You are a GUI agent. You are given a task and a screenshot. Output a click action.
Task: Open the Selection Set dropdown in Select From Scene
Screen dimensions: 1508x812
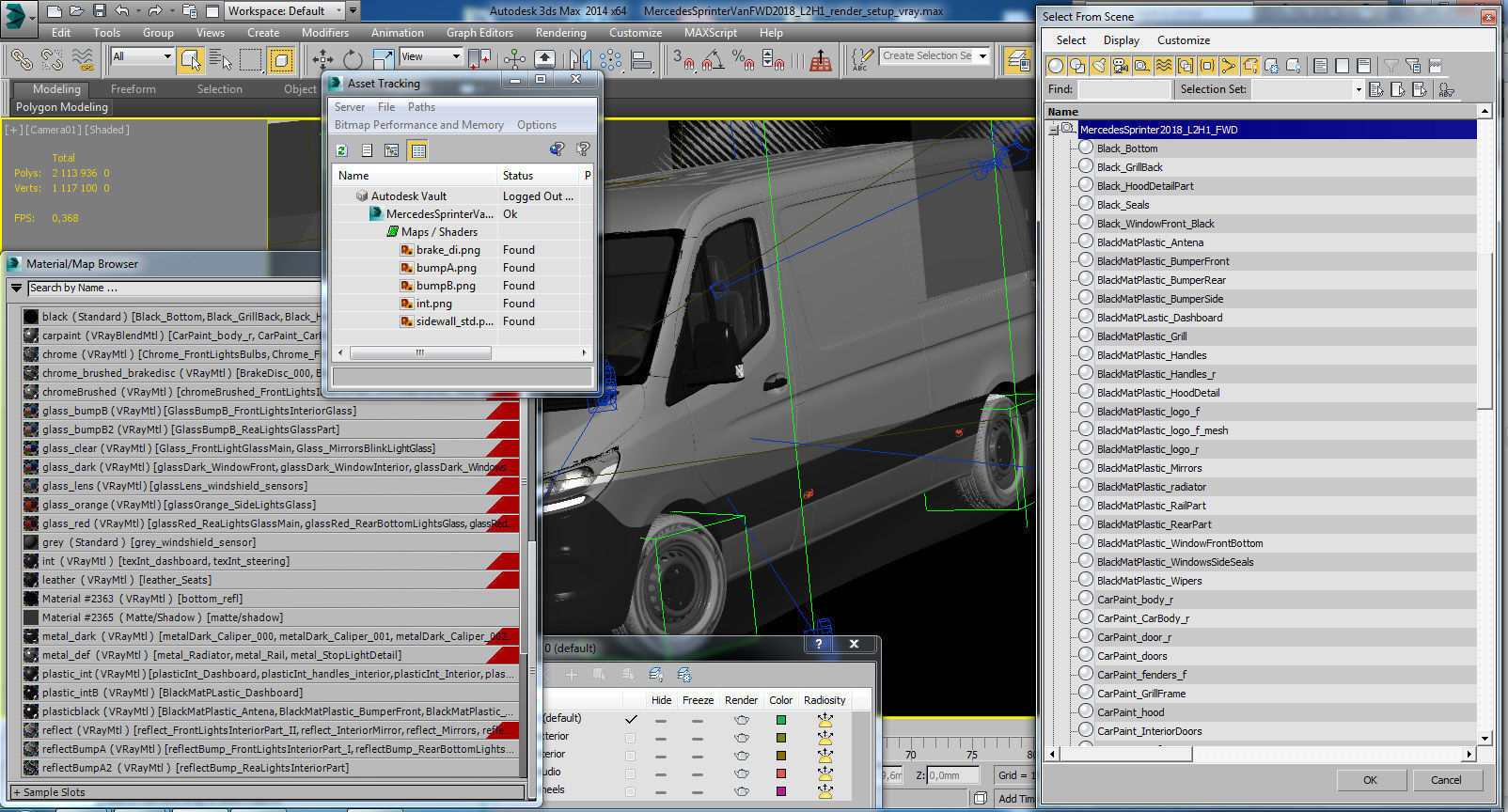coord(1358,89)
